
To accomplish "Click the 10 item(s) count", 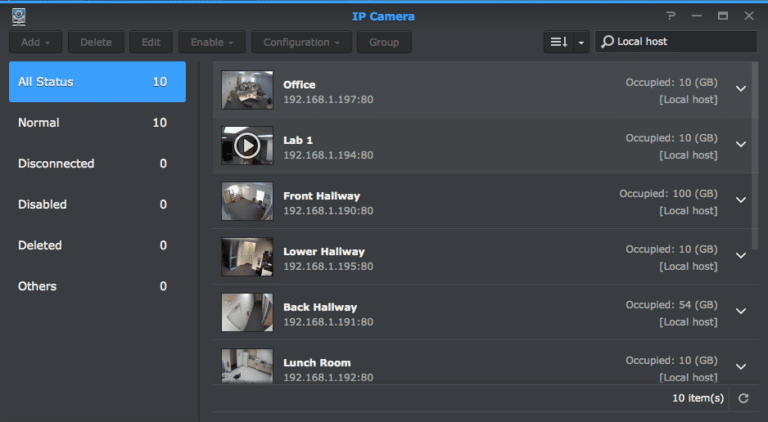I will point(698,398).
